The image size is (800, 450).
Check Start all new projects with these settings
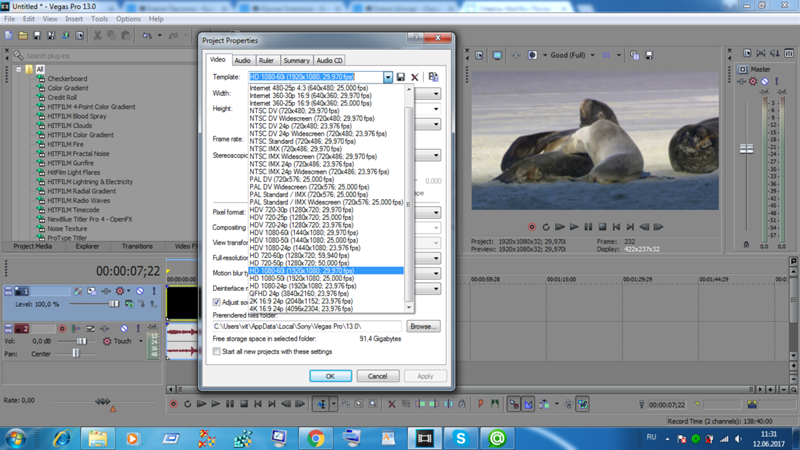pyautogui.click(x=216, y=352)
